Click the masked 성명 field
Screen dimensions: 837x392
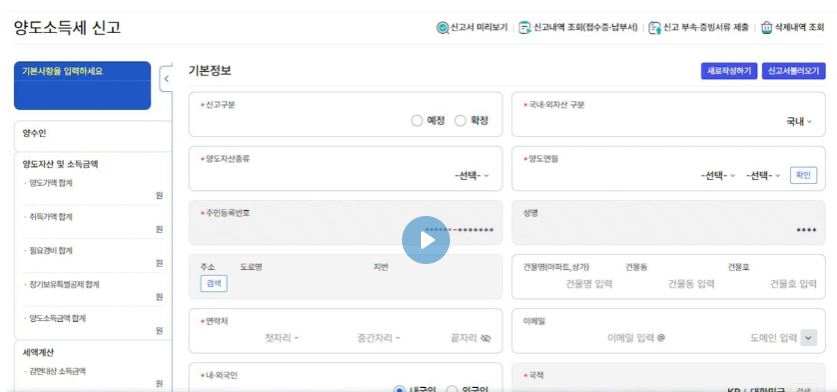[x=668, y=223]
